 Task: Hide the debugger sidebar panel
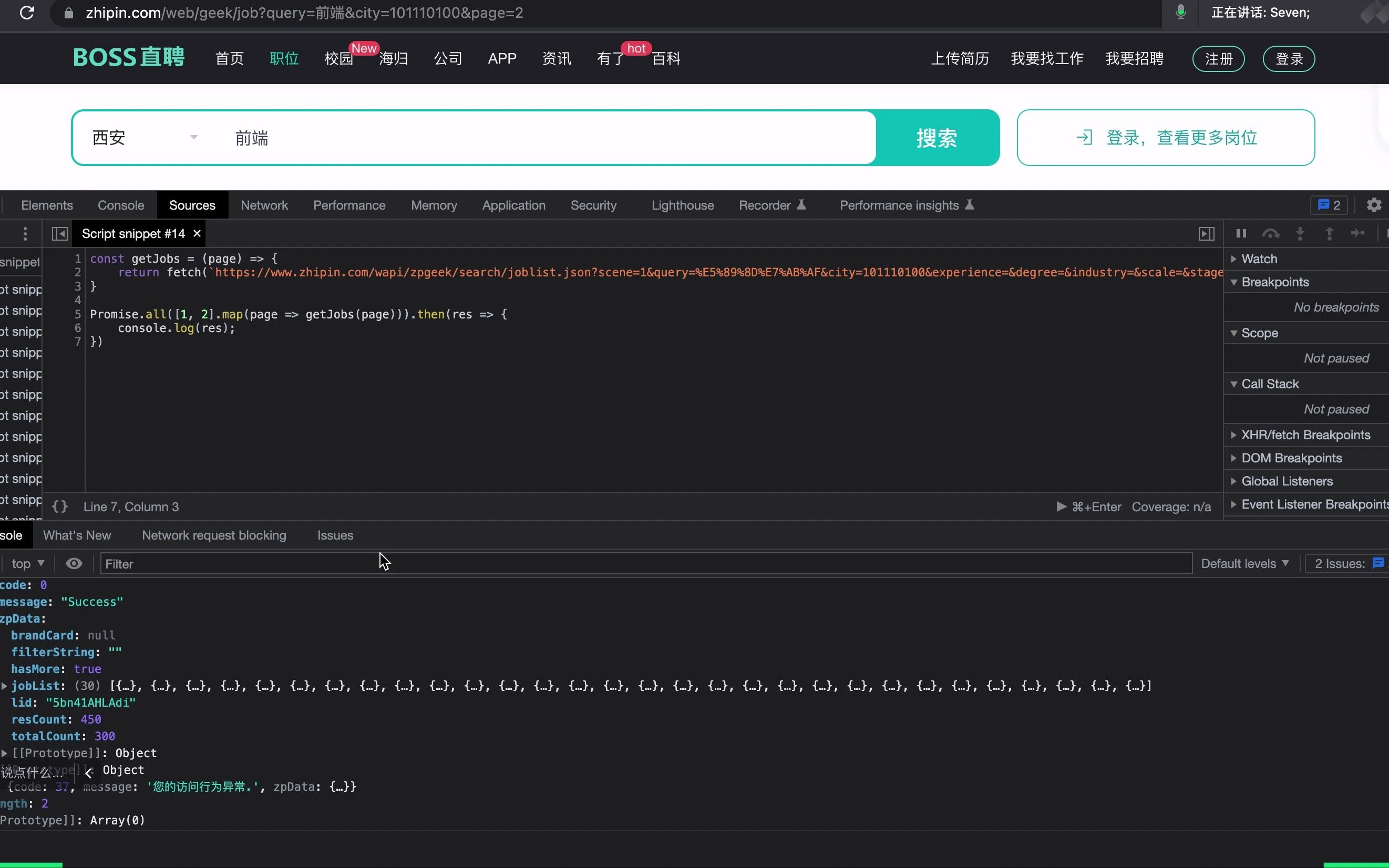tap(1206, 234)
